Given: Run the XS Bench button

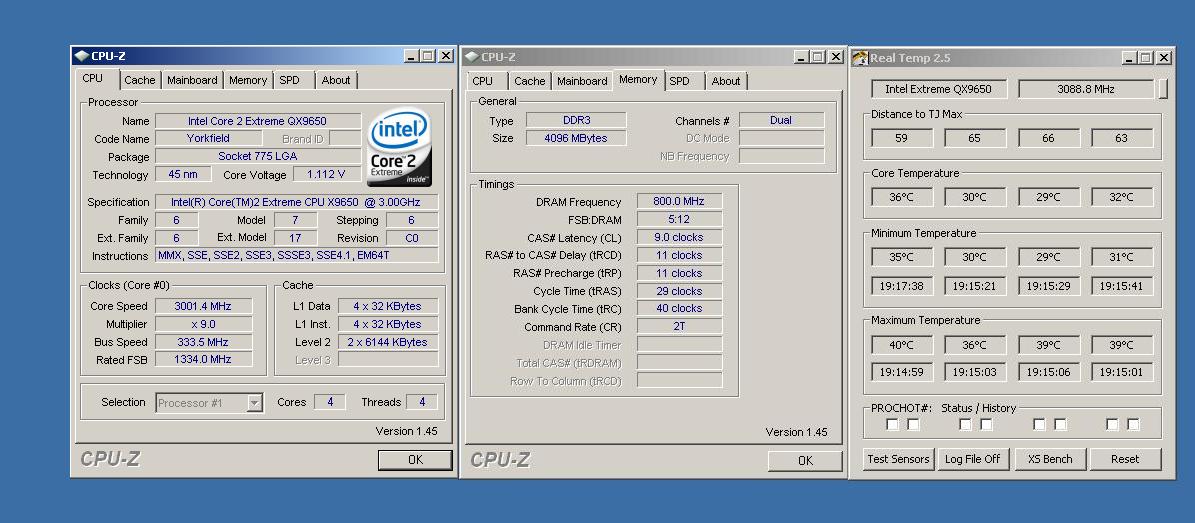Looking at the screenshot, I should (x=1050, y=459).
